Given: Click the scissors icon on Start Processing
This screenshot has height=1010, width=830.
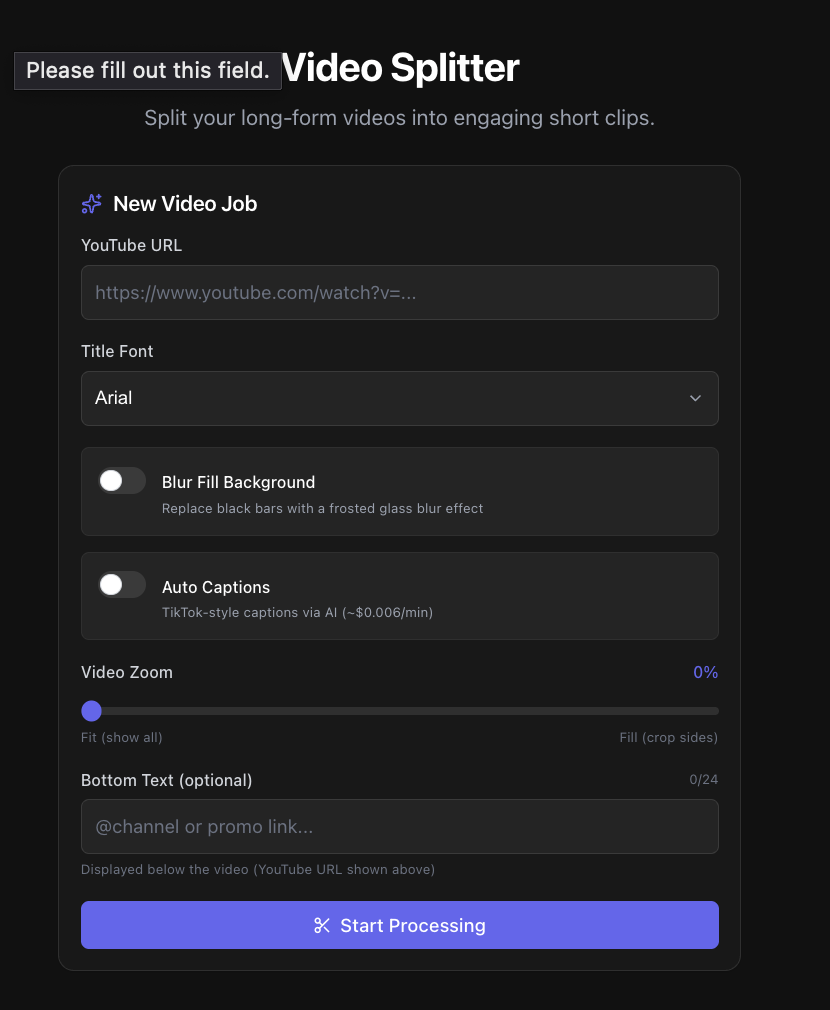Looking at the screenshot, I should (x=322, y=925).
